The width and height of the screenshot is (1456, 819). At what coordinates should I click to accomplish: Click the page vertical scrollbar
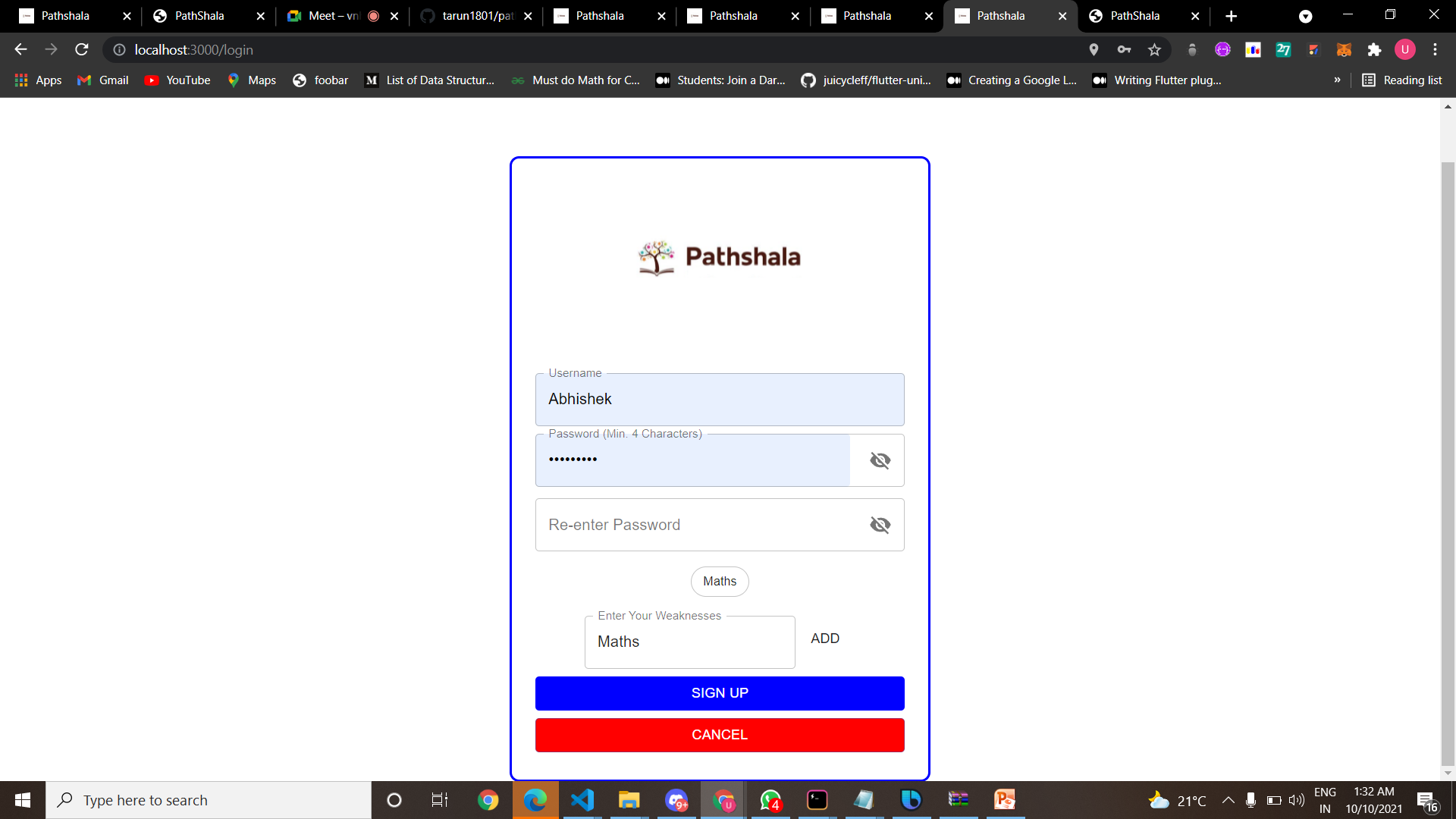[1448, 455]
